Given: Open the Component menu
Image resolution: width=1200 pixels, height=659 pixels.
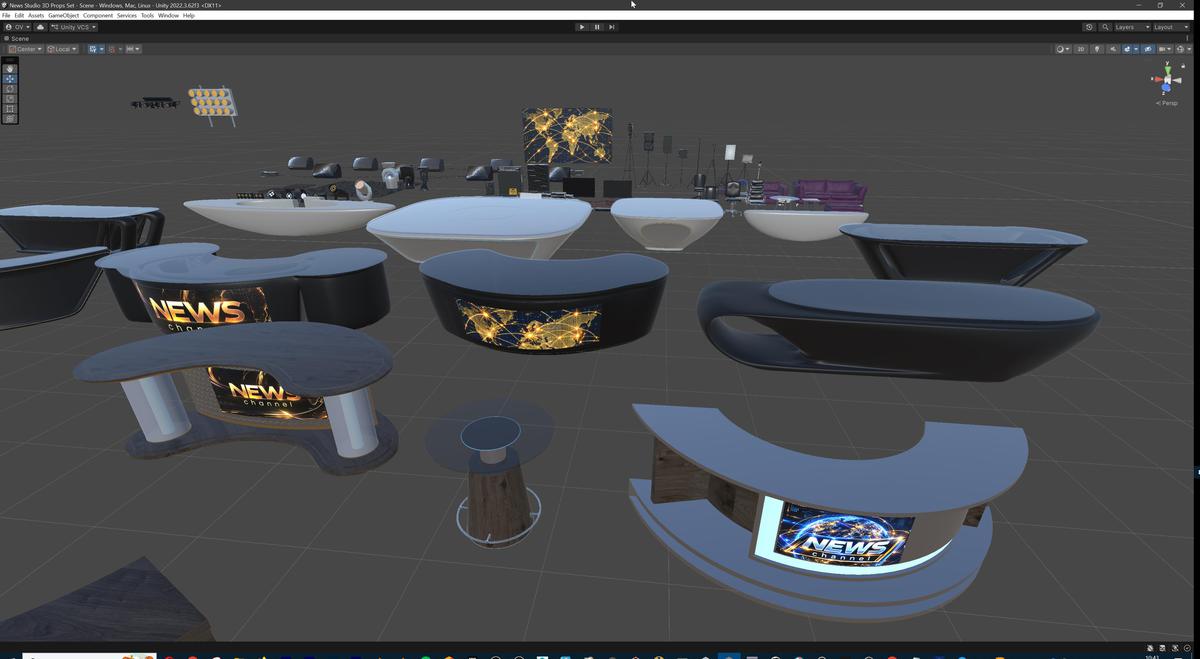Looking at the screenshot, I should point(98,16).
